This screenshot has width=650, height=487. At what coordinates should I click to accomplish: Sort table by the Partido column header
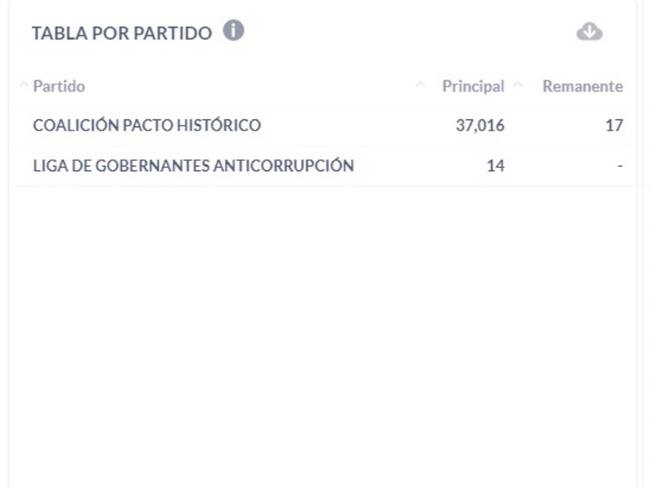[x=59, y=86]
